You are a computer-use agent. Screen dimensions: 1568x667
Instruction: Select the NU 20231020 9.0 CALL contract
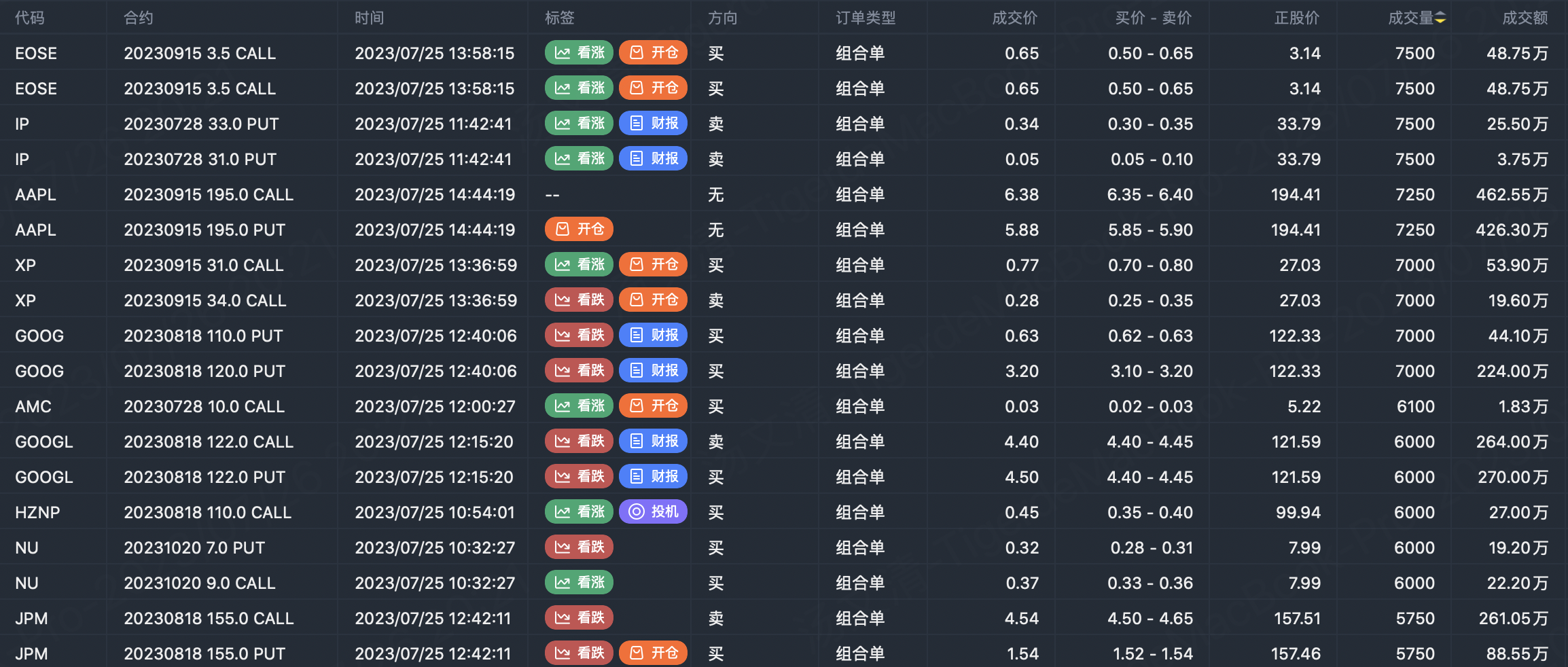coord(200,583)
